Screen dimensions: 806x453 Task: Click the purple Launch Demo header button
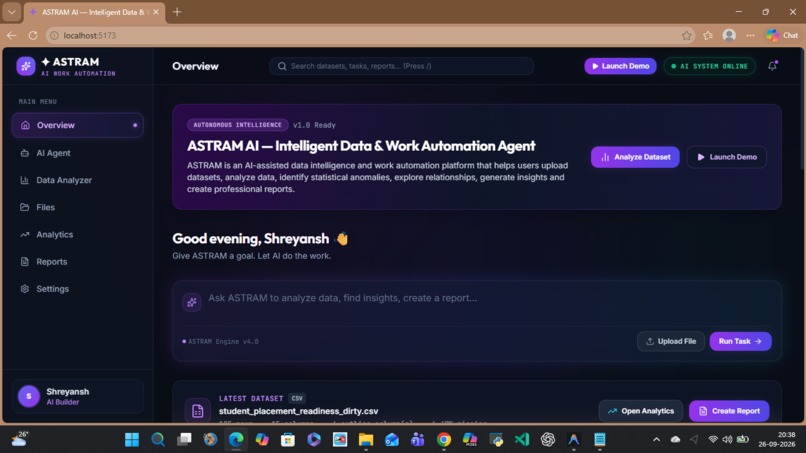[x=620, y=66]
